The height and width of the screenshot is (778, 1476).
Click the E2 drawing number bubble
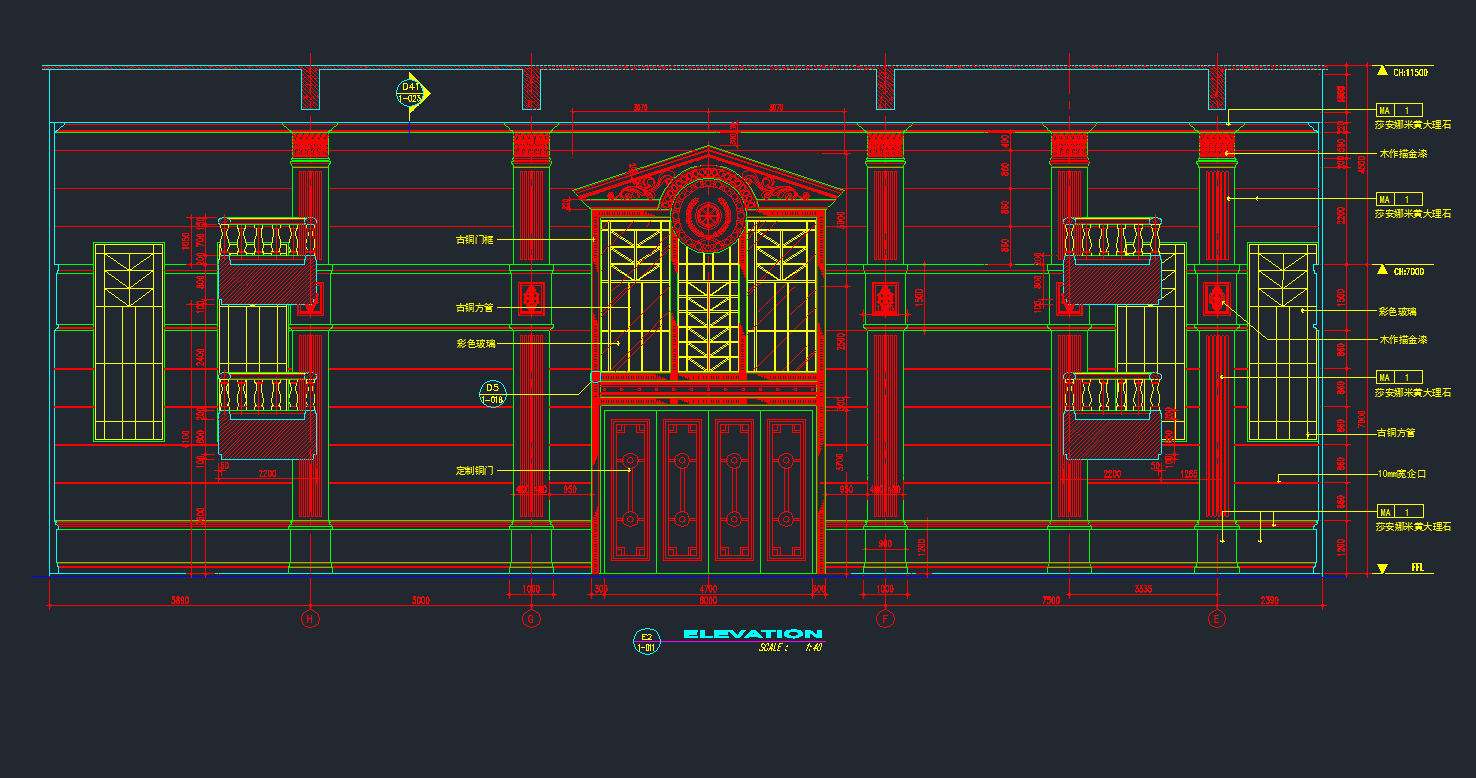coord(647,641)
